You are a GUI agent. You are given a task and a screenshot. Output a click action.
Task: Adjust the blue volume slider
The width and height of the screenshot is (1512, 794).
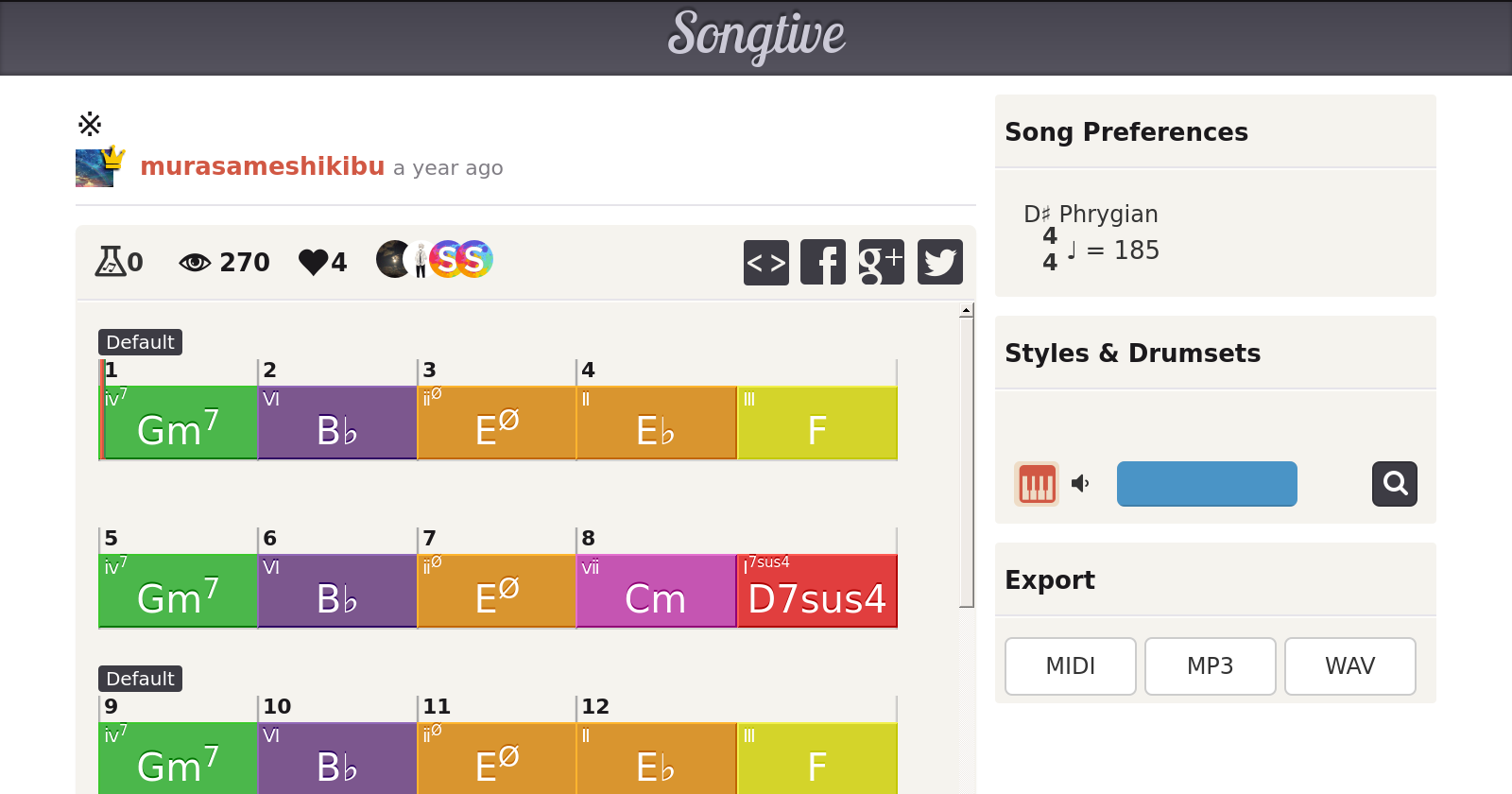pyautogui.click(x=1207, y=484)
